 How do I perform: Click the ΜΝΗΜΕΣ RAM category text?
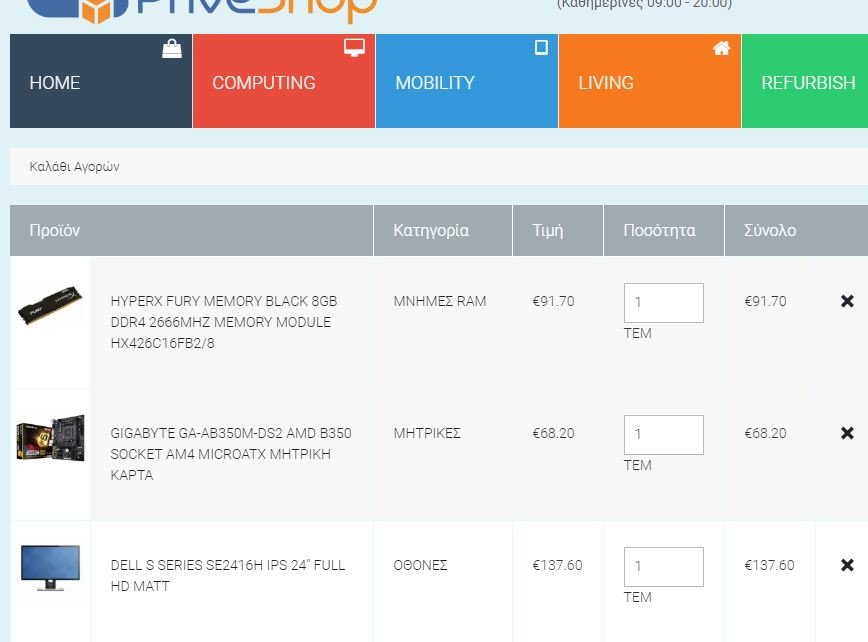click(440, 301)
